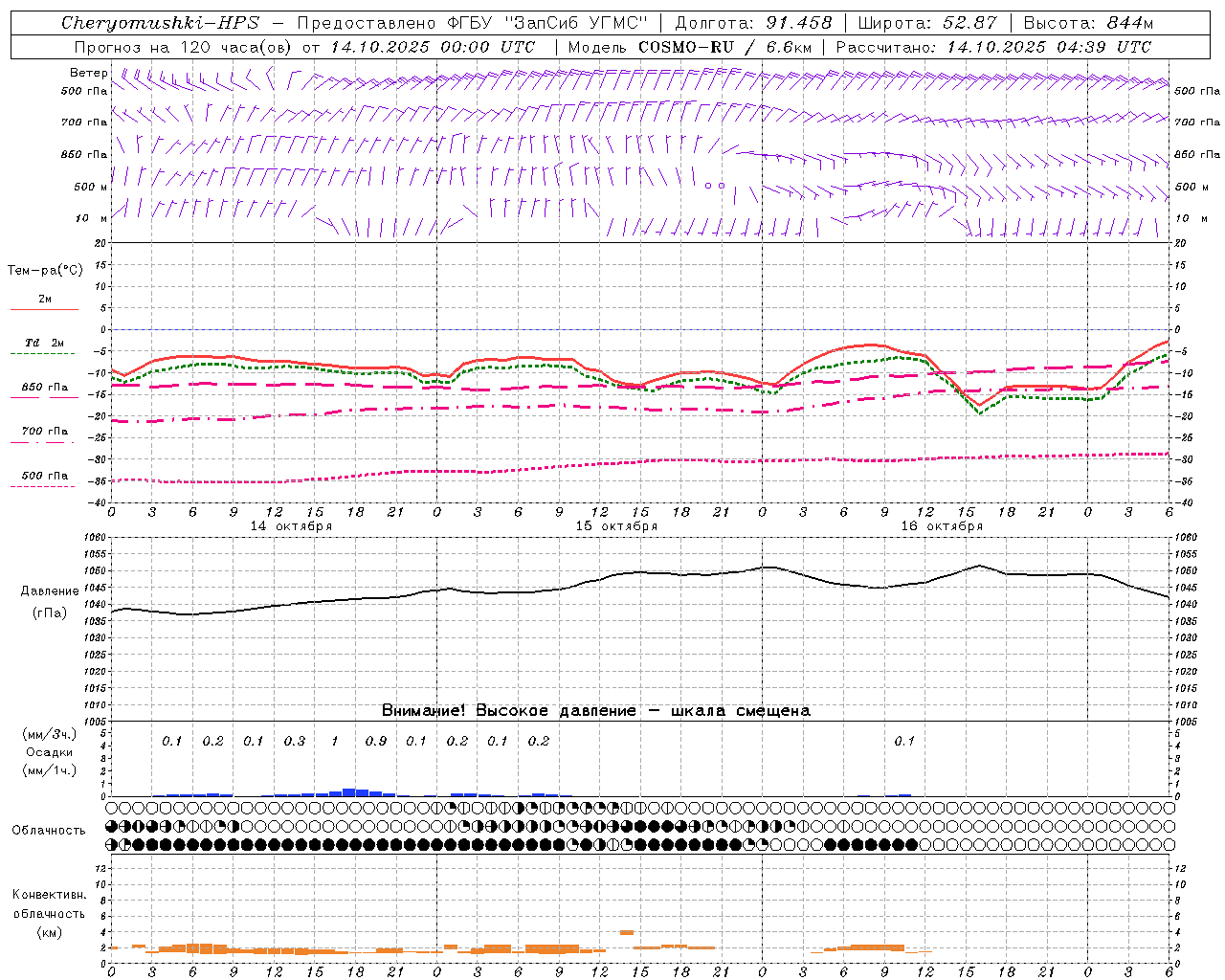1225x980 pixels.
Task: Click the two calm-wind circles in wind panel
Action: coord(715,186)
